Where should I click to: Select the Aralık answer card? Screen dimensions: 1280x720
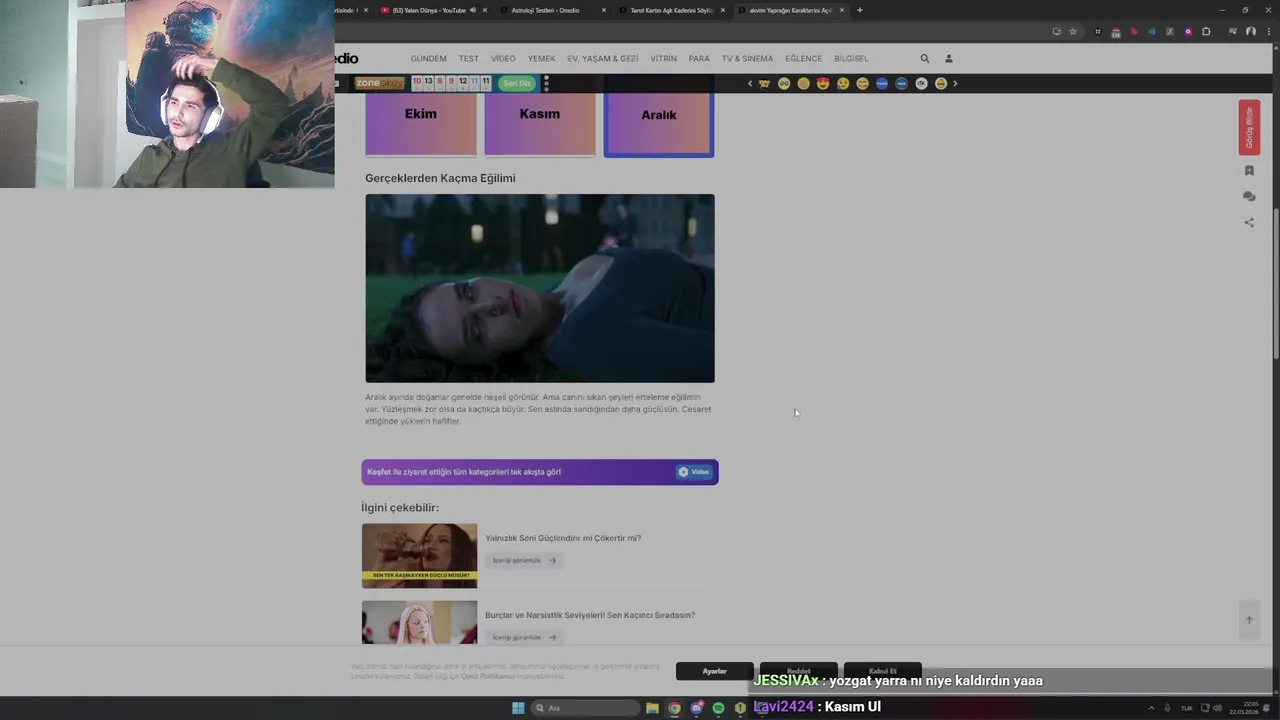659,123
